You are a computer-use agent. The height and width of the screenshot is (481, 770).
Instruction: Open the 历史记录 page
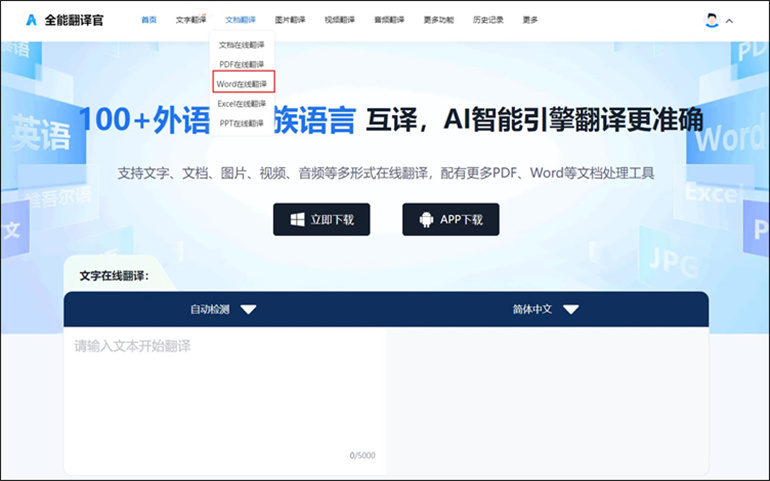488,20
